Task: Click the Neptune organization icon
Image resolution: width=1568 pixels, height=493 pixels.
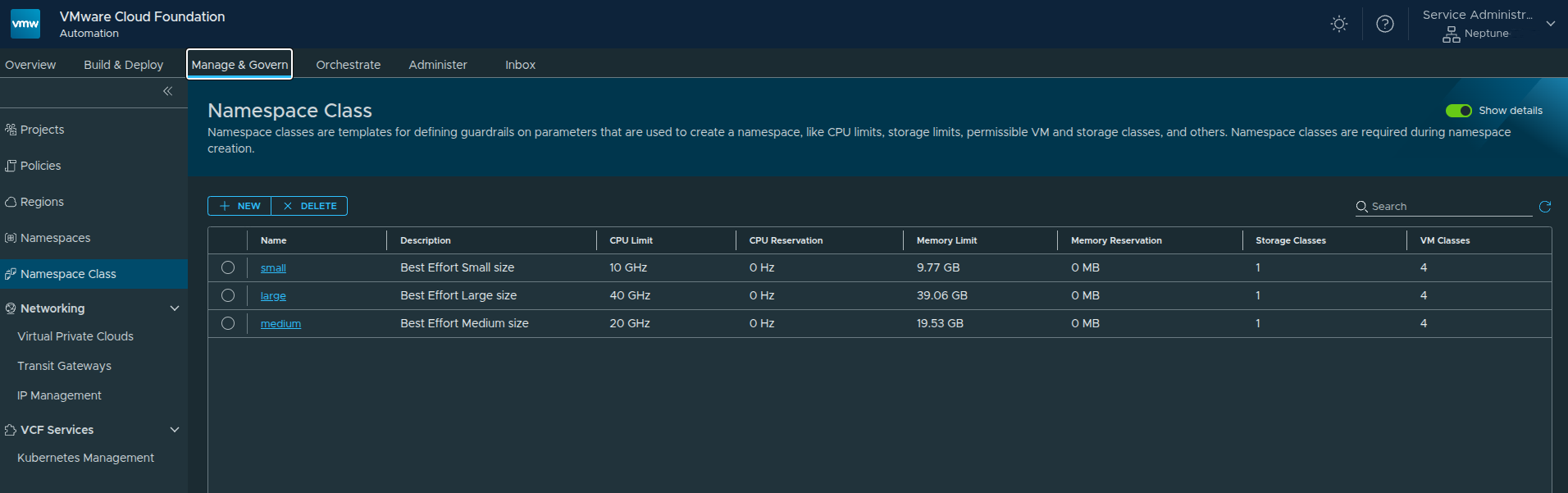Action: tap(1452, 34)
